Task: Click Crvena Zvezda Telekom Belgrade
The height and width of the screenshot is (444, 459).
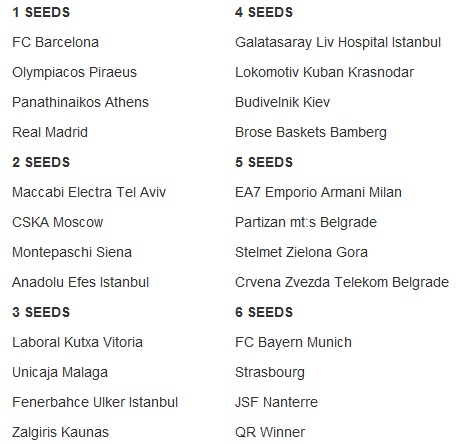Action: [342, 282]
